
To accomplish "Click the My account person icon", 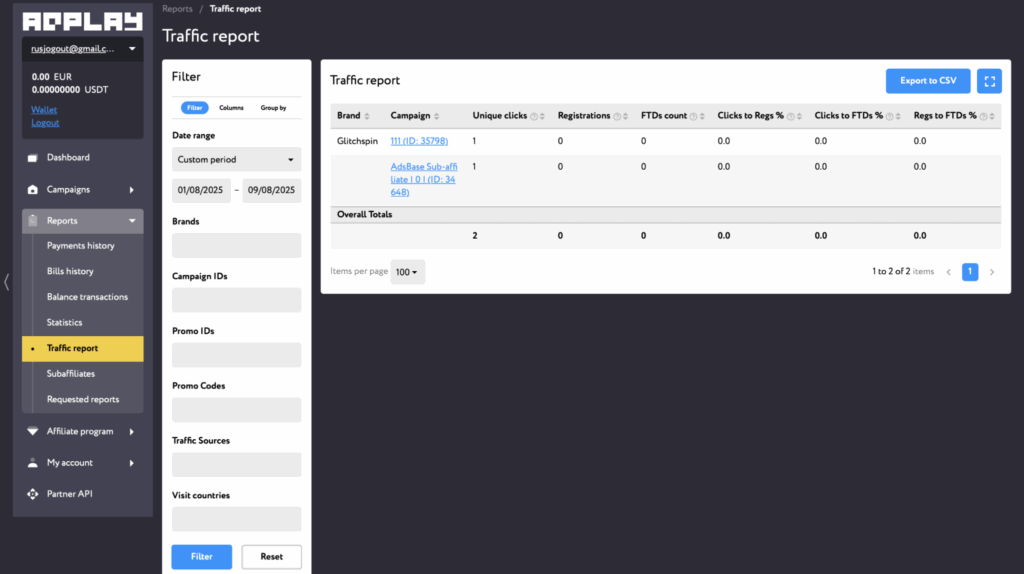I will 33,463.
